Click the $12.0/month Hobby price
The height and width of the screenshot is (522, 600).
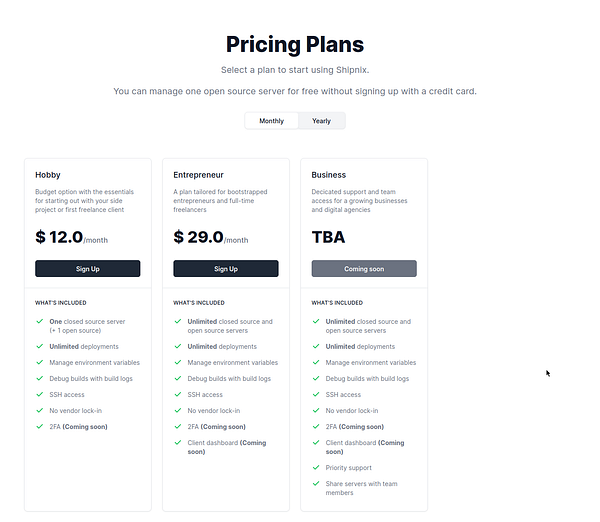click(x=71, y=237)
